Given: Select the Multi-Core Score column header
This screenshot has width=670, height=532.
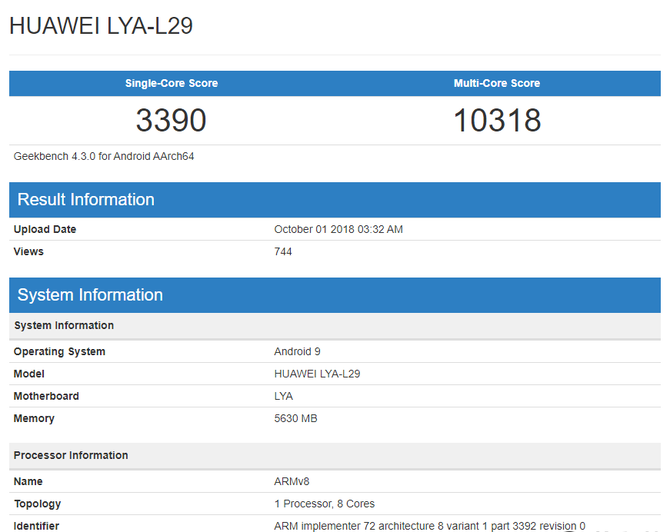Looking at the screenshot, I should pos(497,83).
